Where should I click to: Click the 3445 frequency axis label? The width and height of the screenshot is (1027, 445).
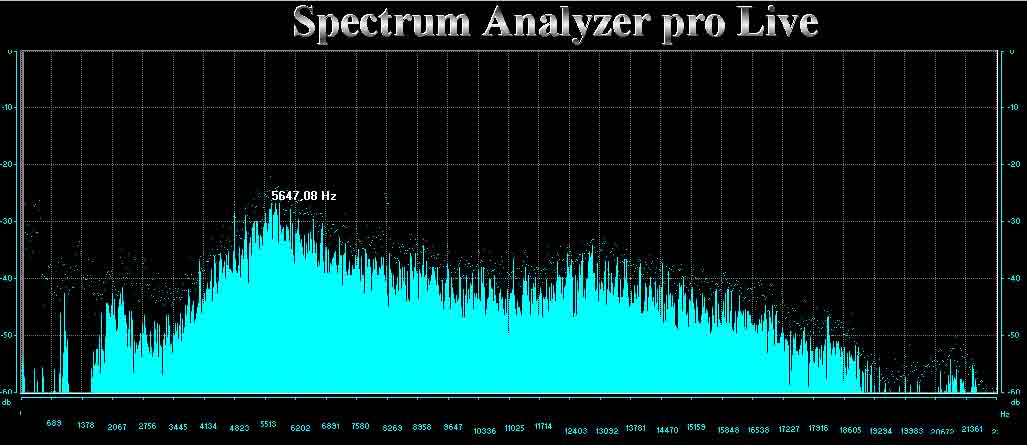[178, 427]
